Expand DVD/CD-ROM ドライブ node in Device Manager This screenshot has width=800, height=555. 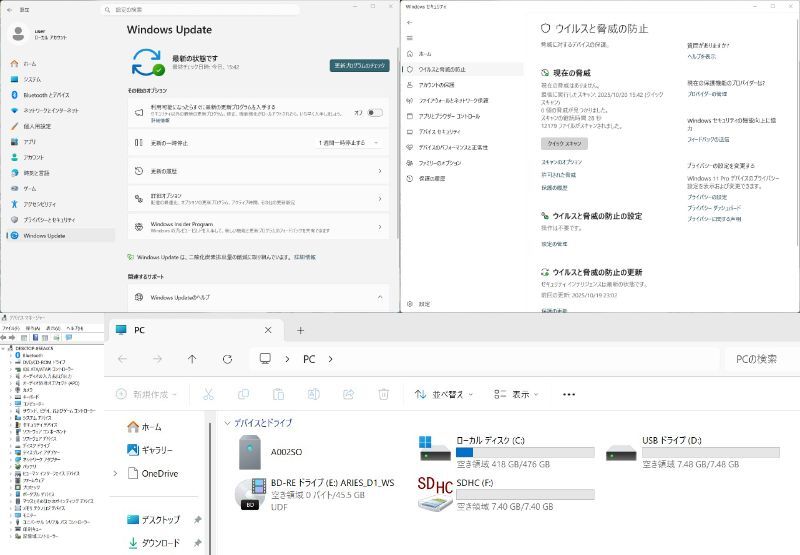point(11,362)
